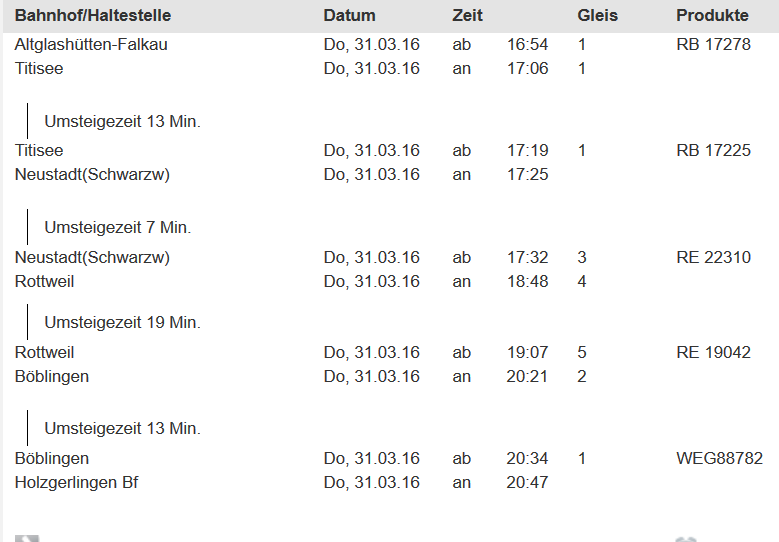Click Rottweil arrival station at 18:48
Viewport: 779px width, 542px height.
coord(45,282)
